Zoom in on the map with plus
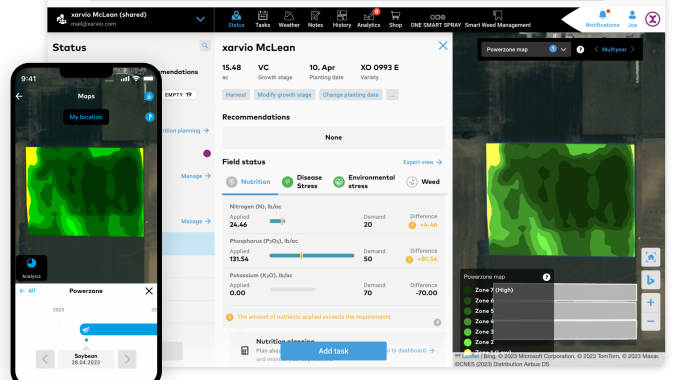This screenshot has height=380, width=675. (650, 303)
